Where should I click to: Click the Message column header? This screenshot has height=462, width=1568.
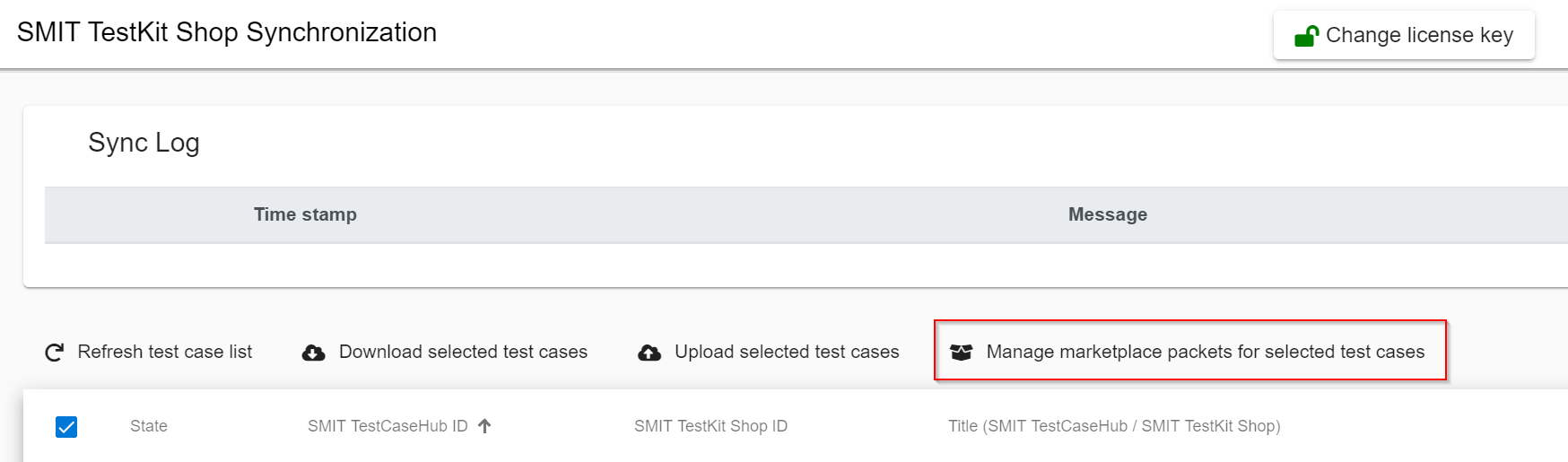pyautogui.click(x=1107, y=214)
